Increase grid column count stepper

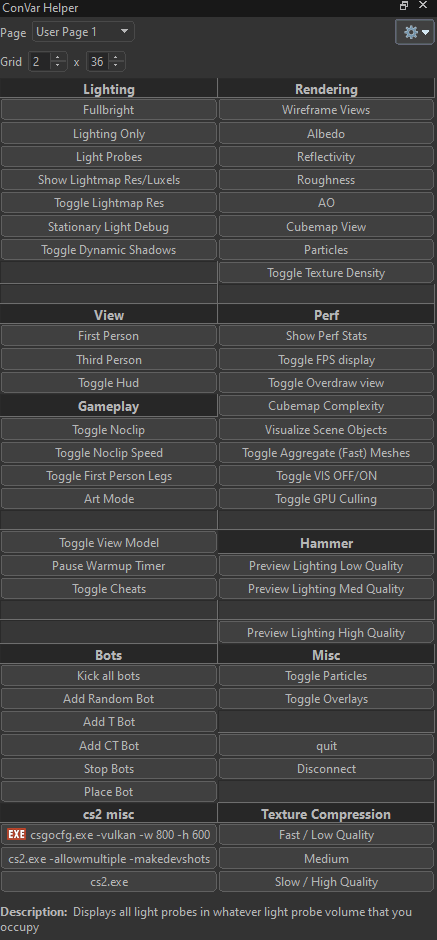tap(59, 58)
